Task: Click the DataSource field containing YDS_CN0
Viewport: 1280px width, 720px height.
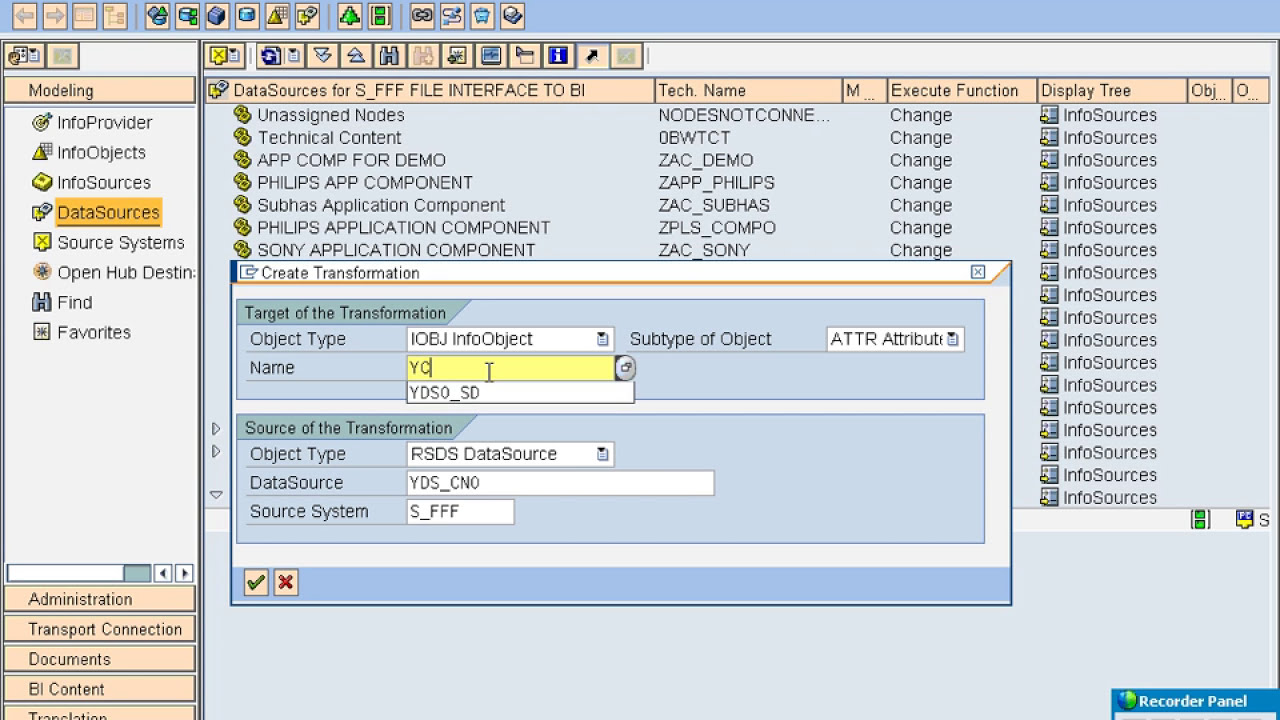Action: 560,483
